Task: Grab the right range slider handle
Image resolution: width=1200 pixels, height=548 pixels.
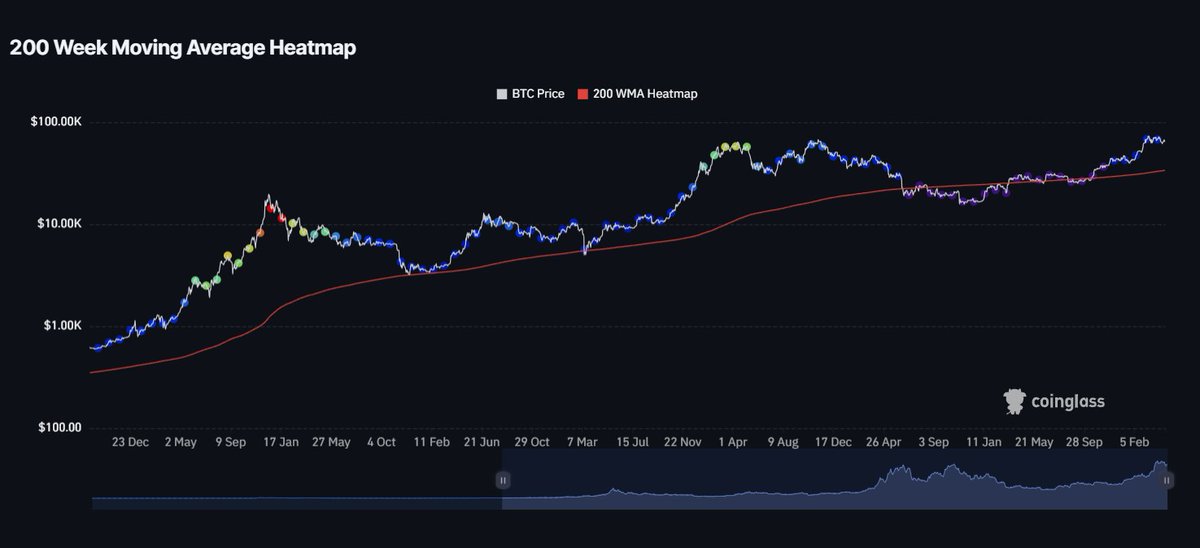Action: [1166, 480]
